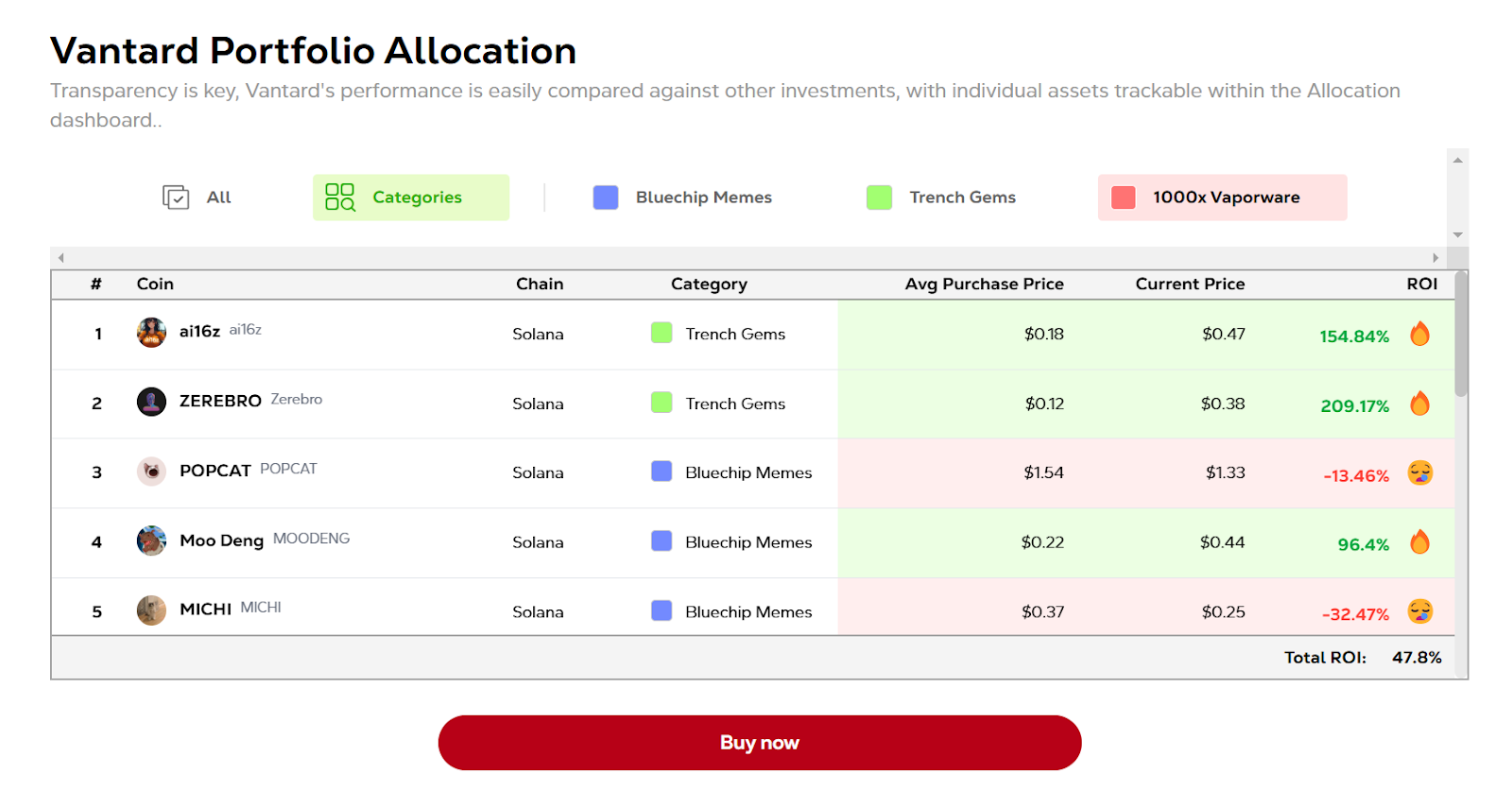Image resolution: width=1512 pixels, height=808 pixels.
Task: Click the filter bar scroll down arrow
Action: pos(1458,234)
